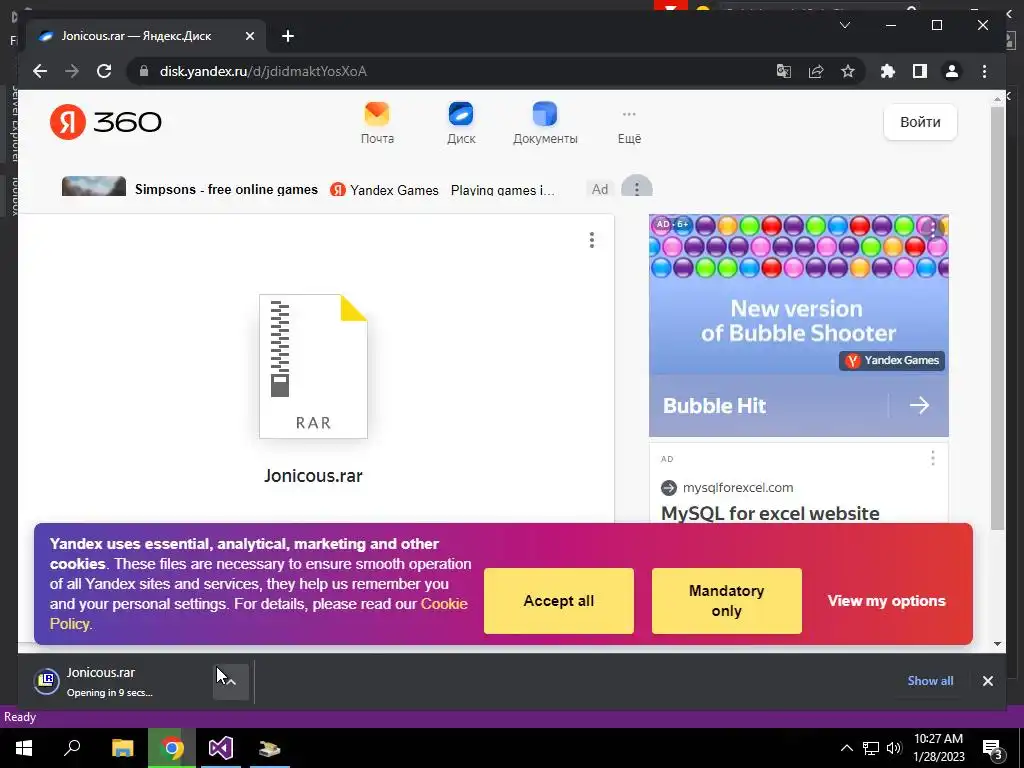Open the Chrome extensions puzzle icon

pyautogui.click(x=888, y=71)
